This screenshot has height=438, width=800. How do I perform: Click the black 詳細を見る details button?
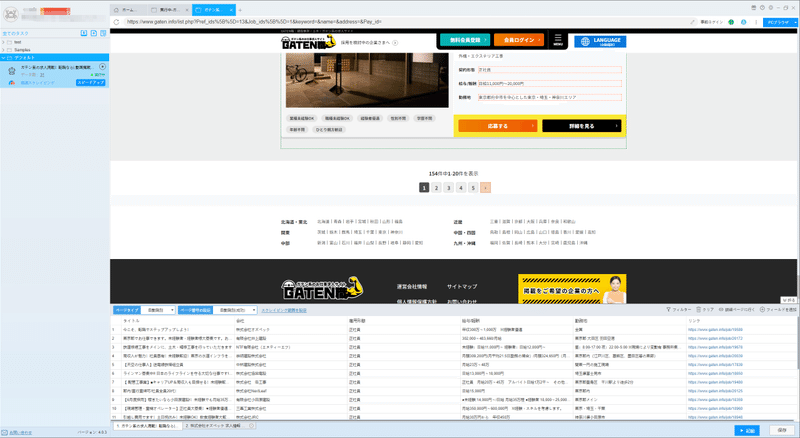pyautogui.click(x=582, y=126)
